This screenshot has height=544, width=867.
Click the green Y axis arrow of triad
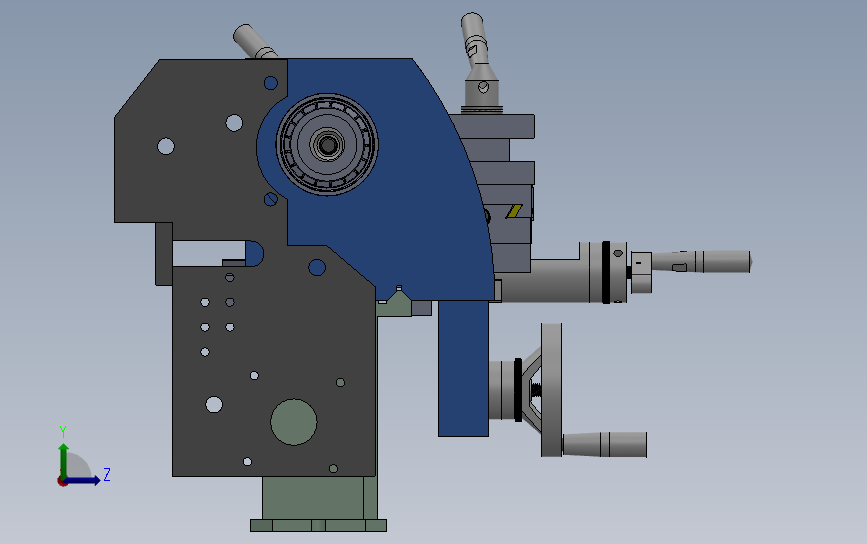click(x=63, y=460)
